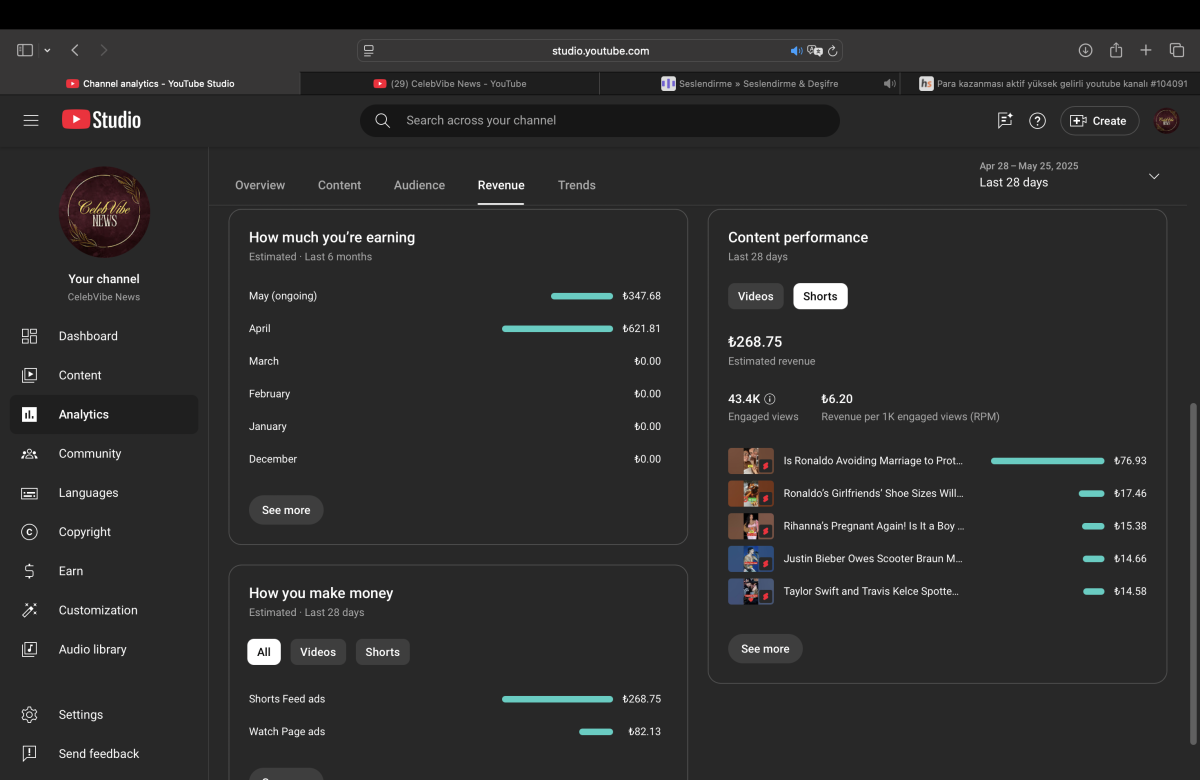Open the sidebar toggle dropdown chevron in Safari
This screenshot has height=780, width=1200.
click(x=47, y=51)
